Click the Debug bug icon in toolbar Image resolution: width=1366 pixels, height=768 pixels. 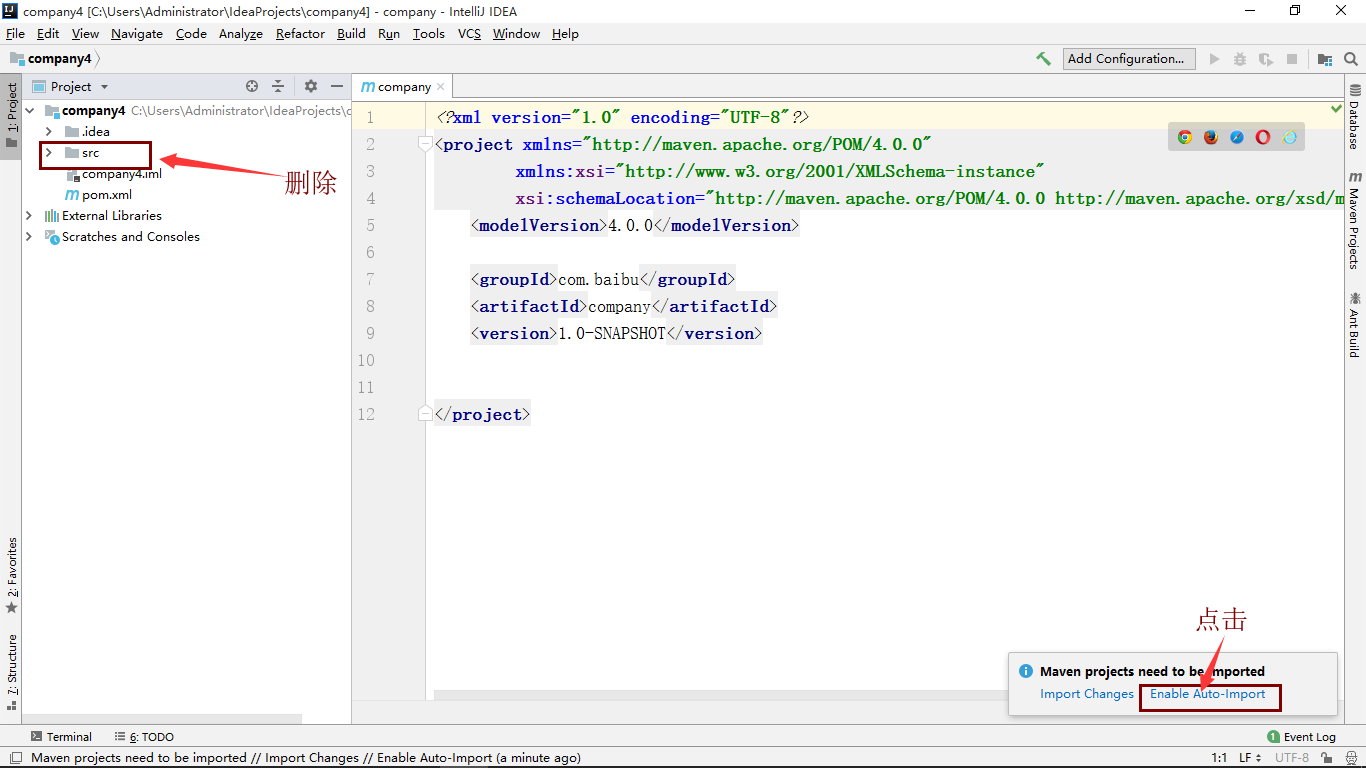pos(1240,59)
